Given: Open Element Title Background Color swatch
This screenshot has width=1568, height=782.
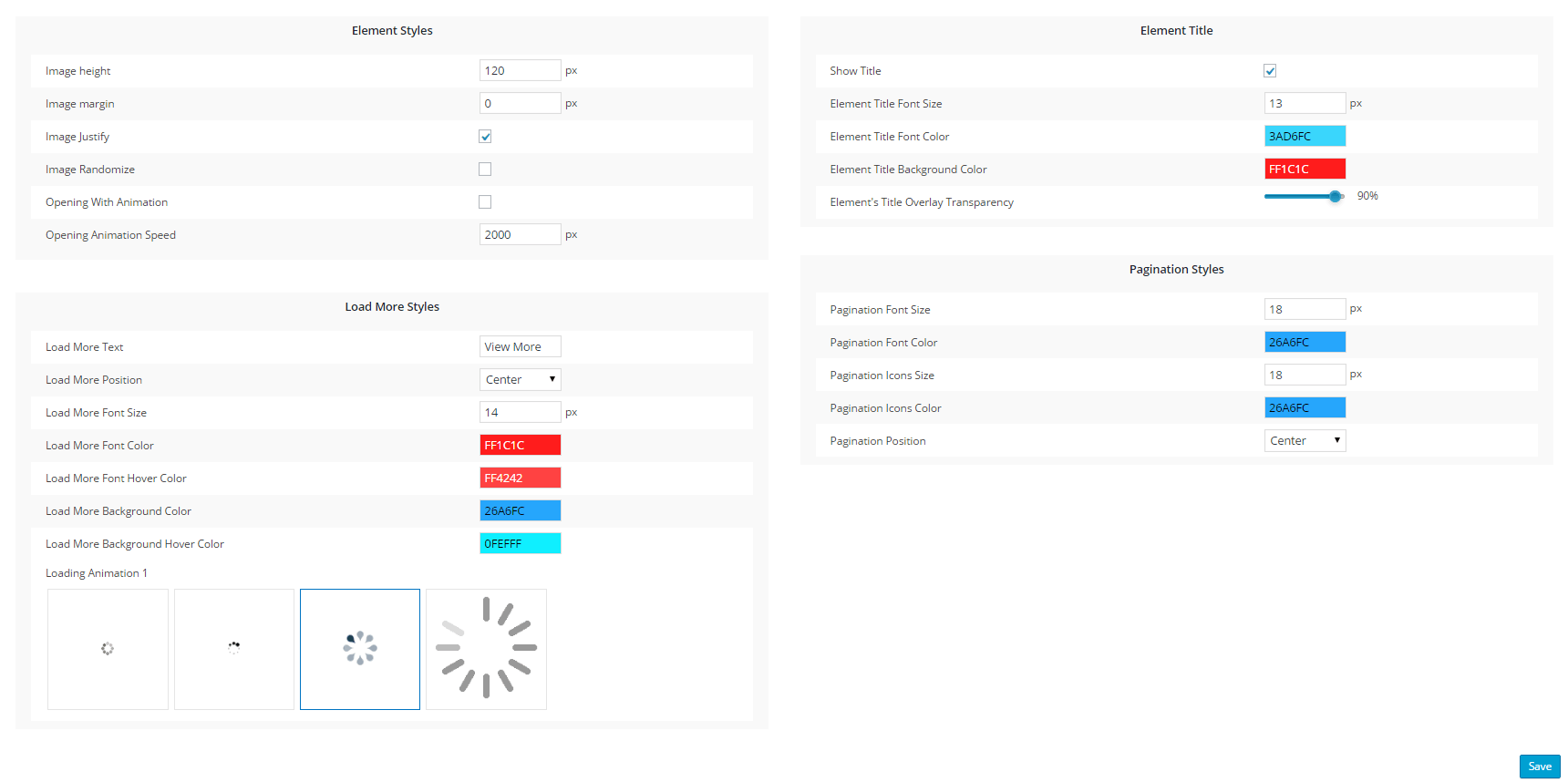Looking at the screenshot, I should coord(1305,170).
